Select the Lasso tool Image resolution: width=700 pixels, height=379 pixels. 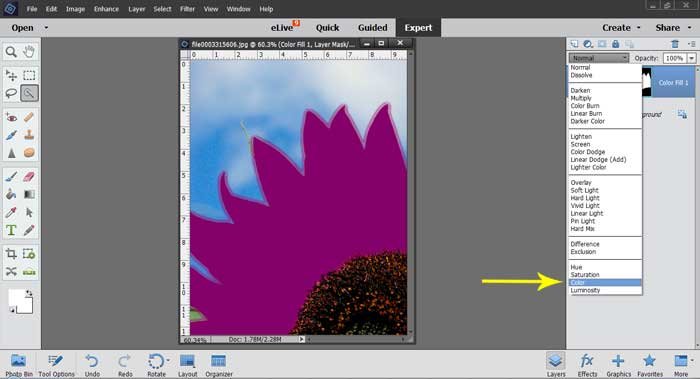tap(11, 93)
